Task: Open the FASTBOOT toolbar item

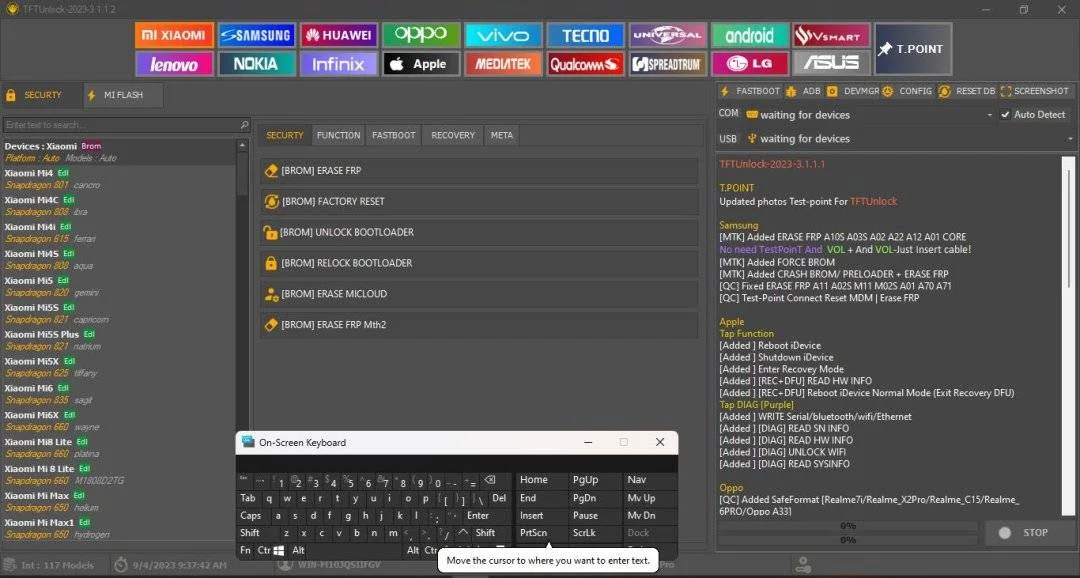Action: (750, 91)
